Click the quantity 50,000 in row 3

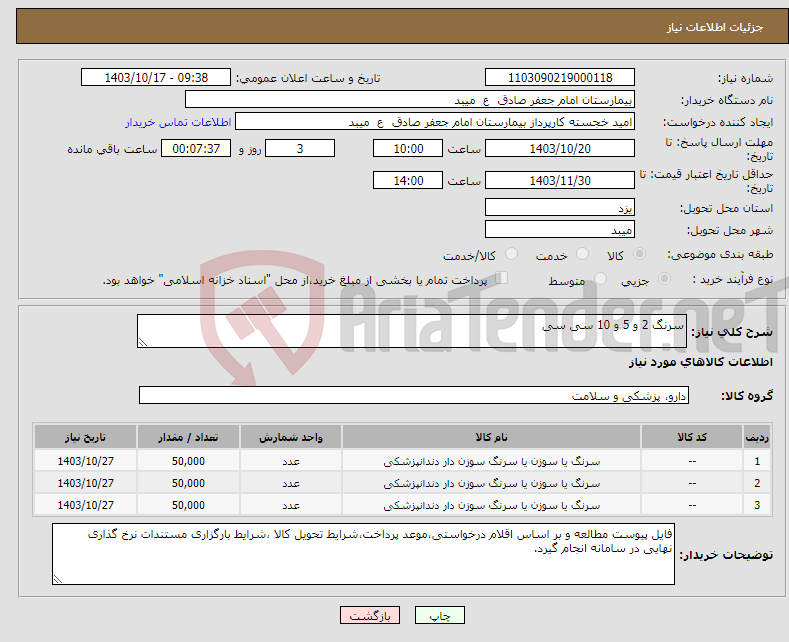188,505
